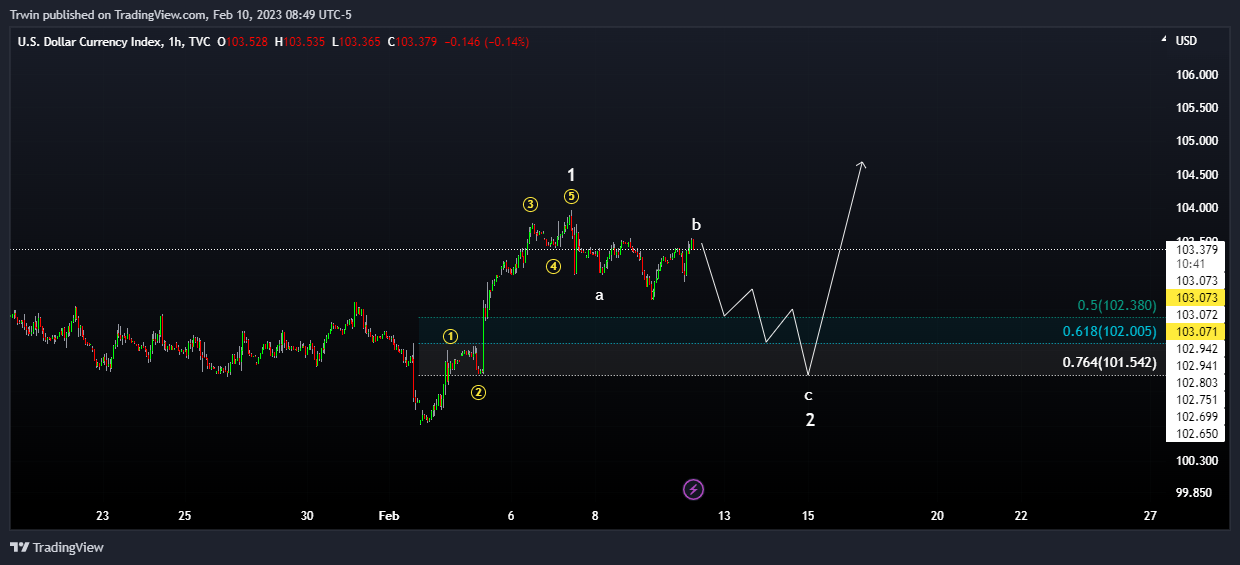Click the 6 date label on time axis

[511, 516]
